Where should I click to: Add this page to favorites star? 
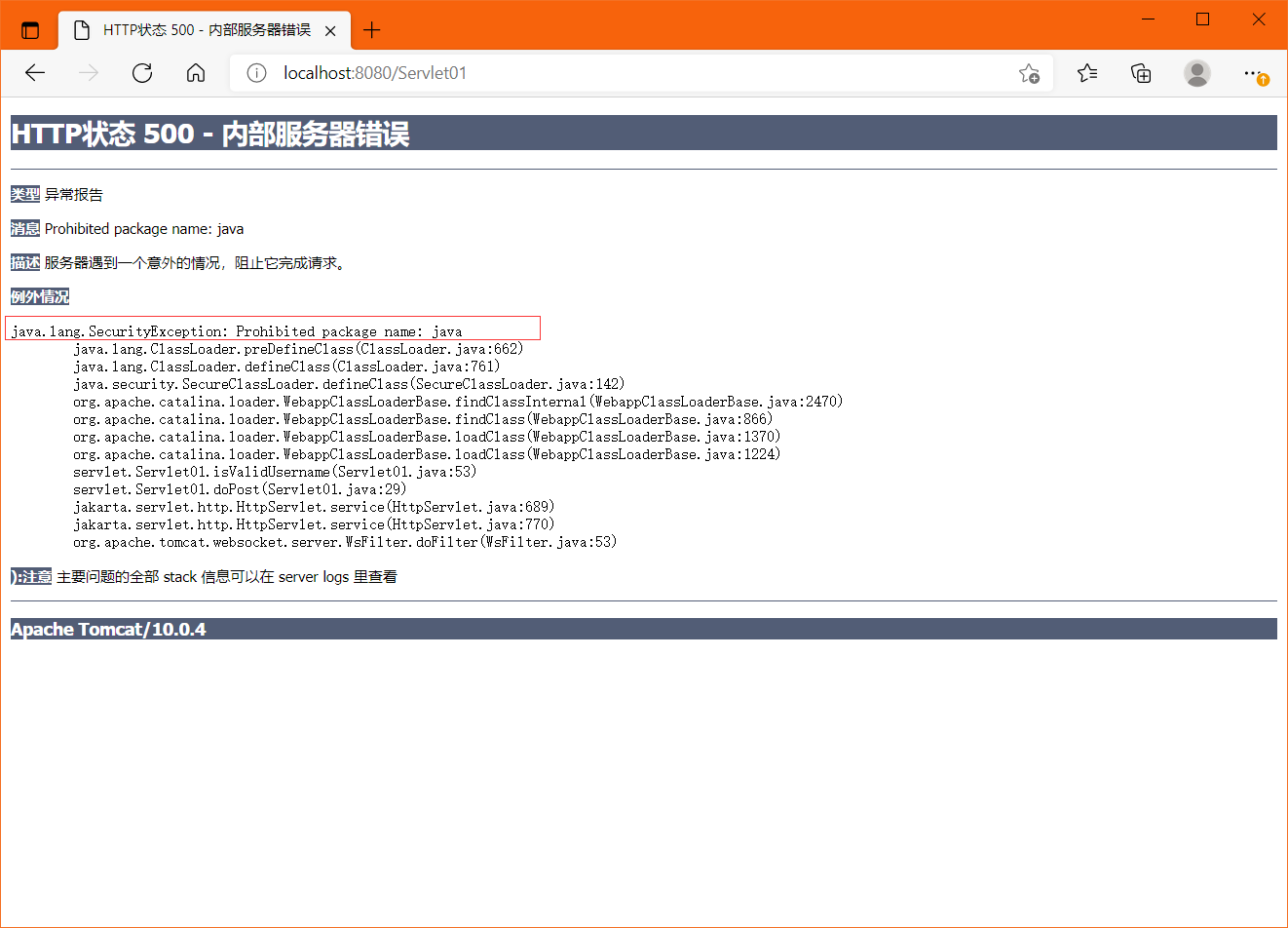point(1029,73)
